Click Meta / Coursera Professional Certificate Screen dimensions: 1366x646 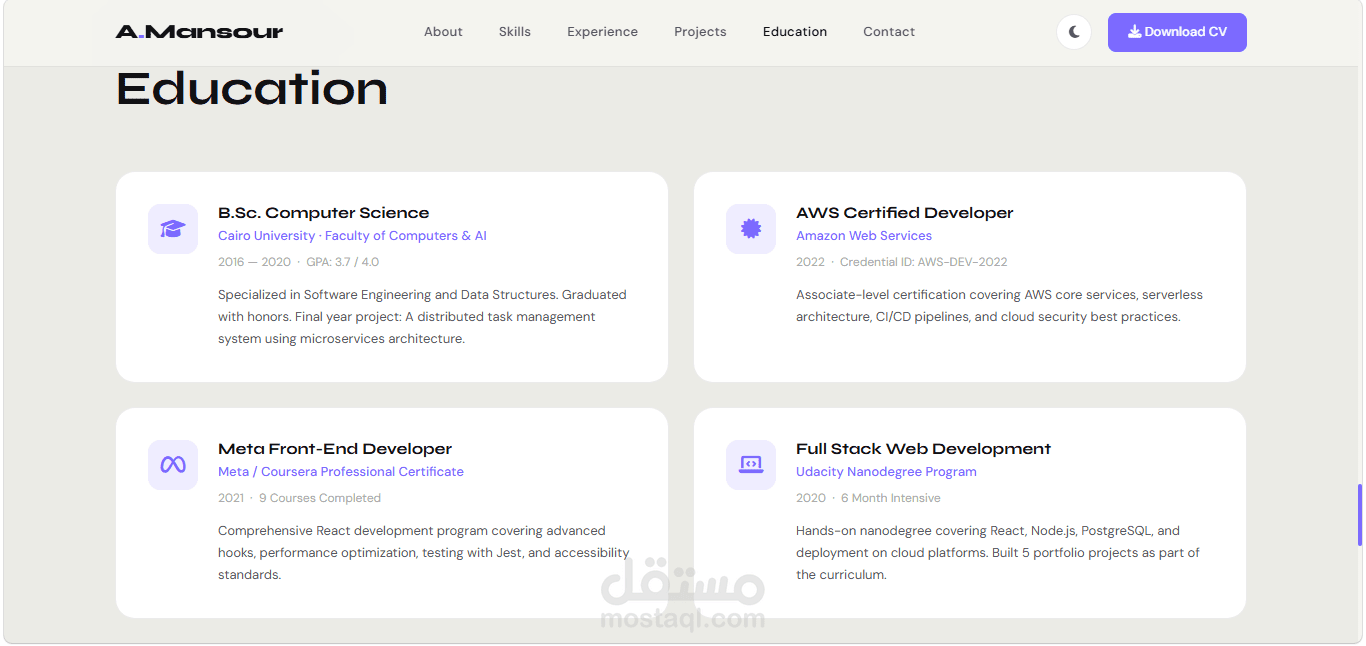(341, 472)
